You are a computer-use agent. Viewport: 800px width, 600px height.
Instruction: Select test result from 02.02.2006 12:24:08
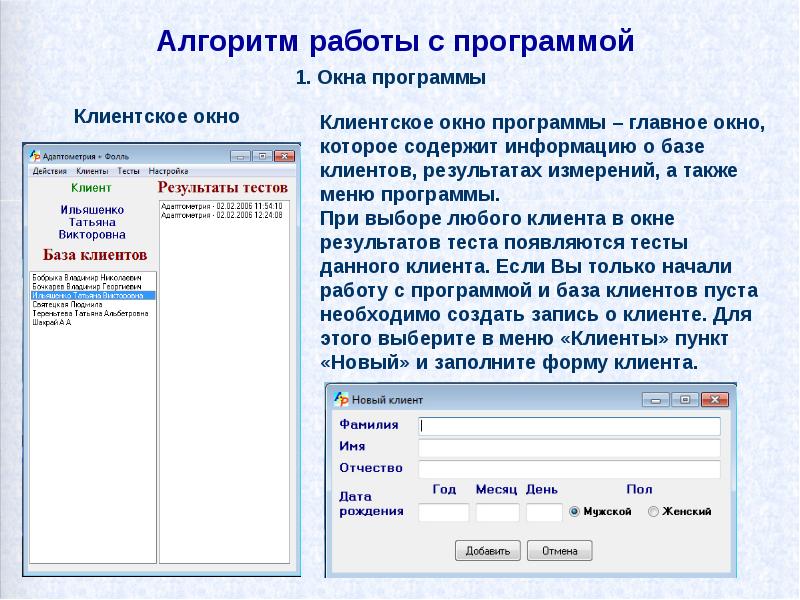pyautogui.click(x=222, y=215)
